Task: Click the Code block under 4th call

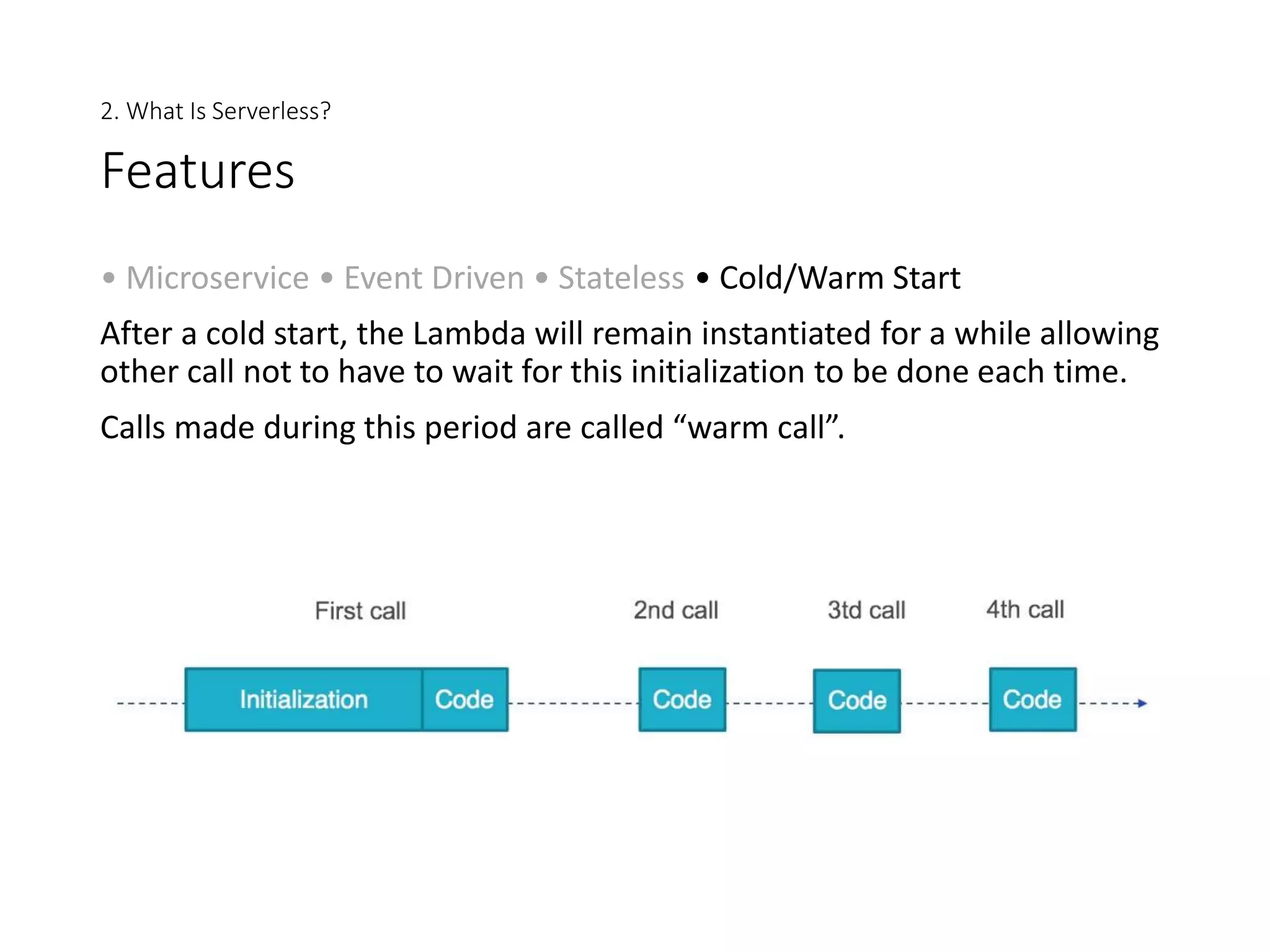Action: [x=1032, y=700]
